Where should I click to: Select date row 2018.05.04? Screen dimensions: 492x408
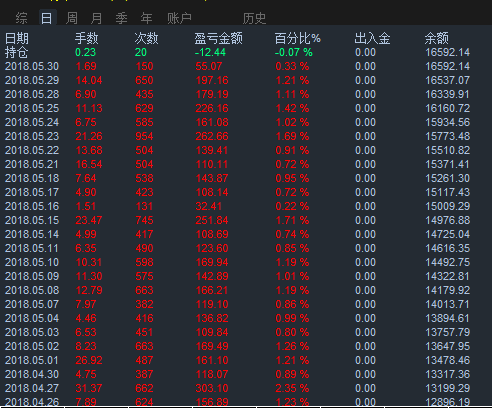[32, 318]
